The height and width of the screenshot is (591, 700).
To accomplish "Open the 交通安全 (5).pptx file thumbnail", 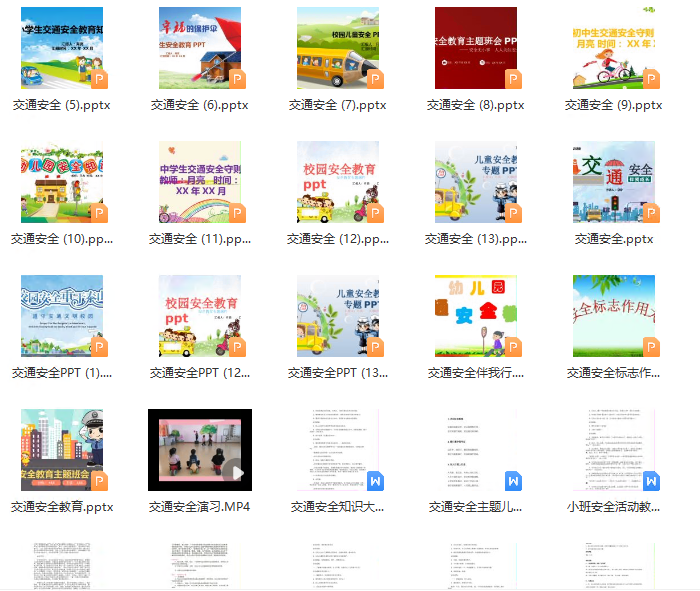I will coord(62,48).
